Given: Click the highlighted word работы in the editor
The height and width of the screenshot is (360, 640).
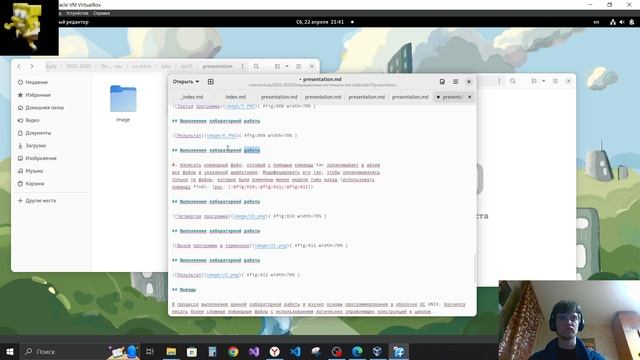Looking at the screenshot, I should pos(252,150).
